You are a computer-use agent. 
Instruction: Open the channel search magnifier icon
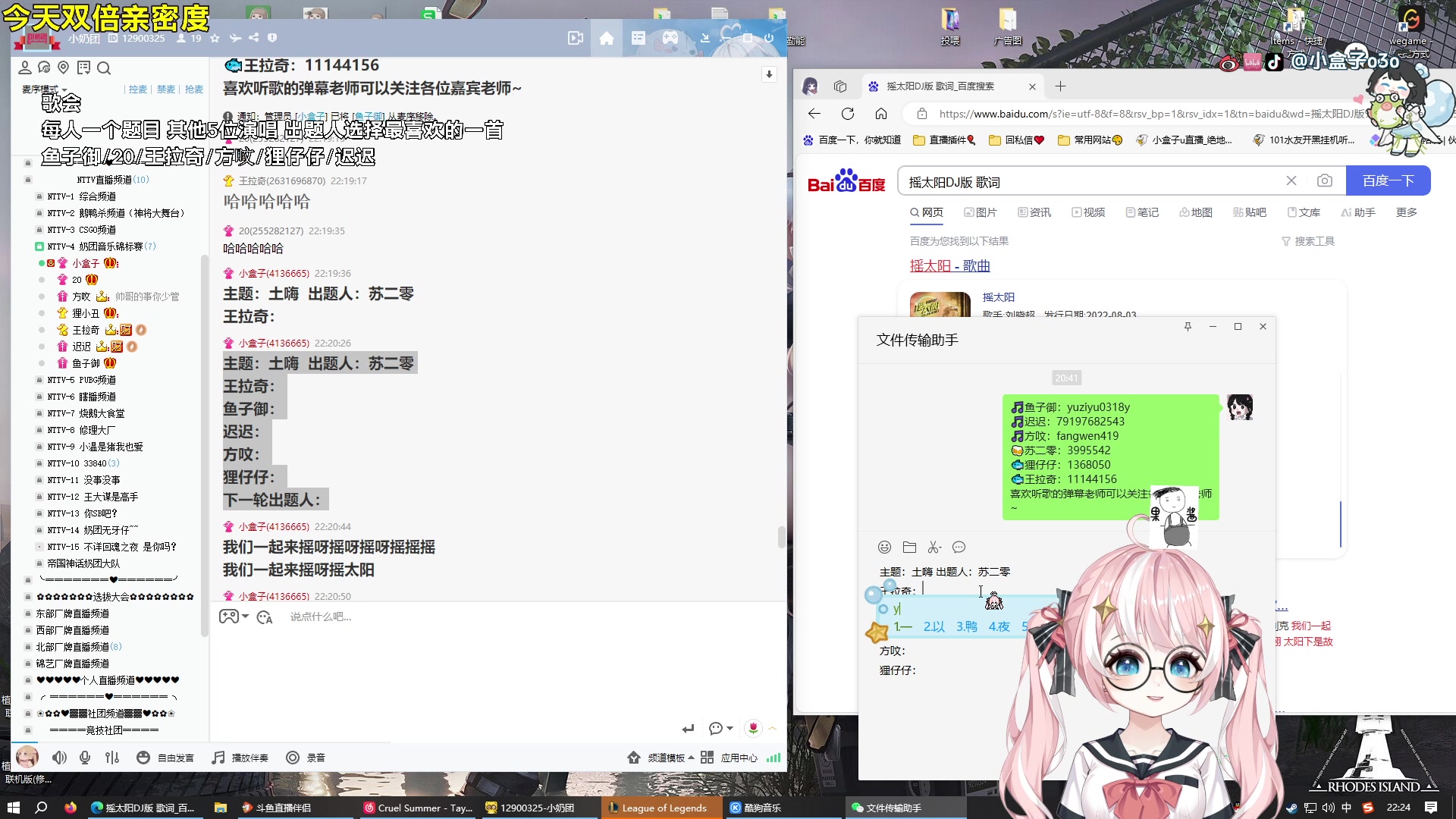point(104,67)
